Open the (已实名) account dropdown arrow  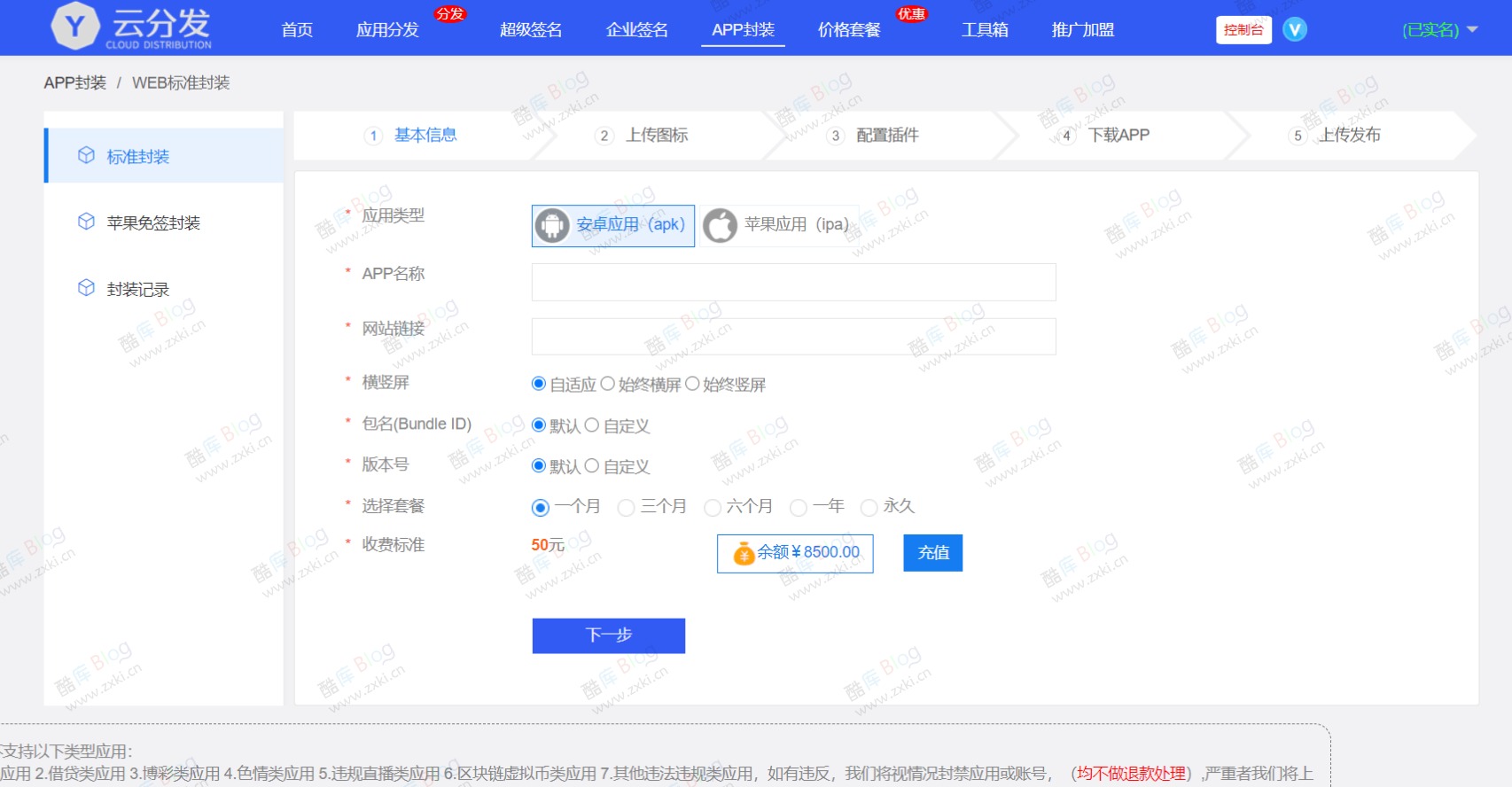pyautogui.click(x=1472, y=29)
